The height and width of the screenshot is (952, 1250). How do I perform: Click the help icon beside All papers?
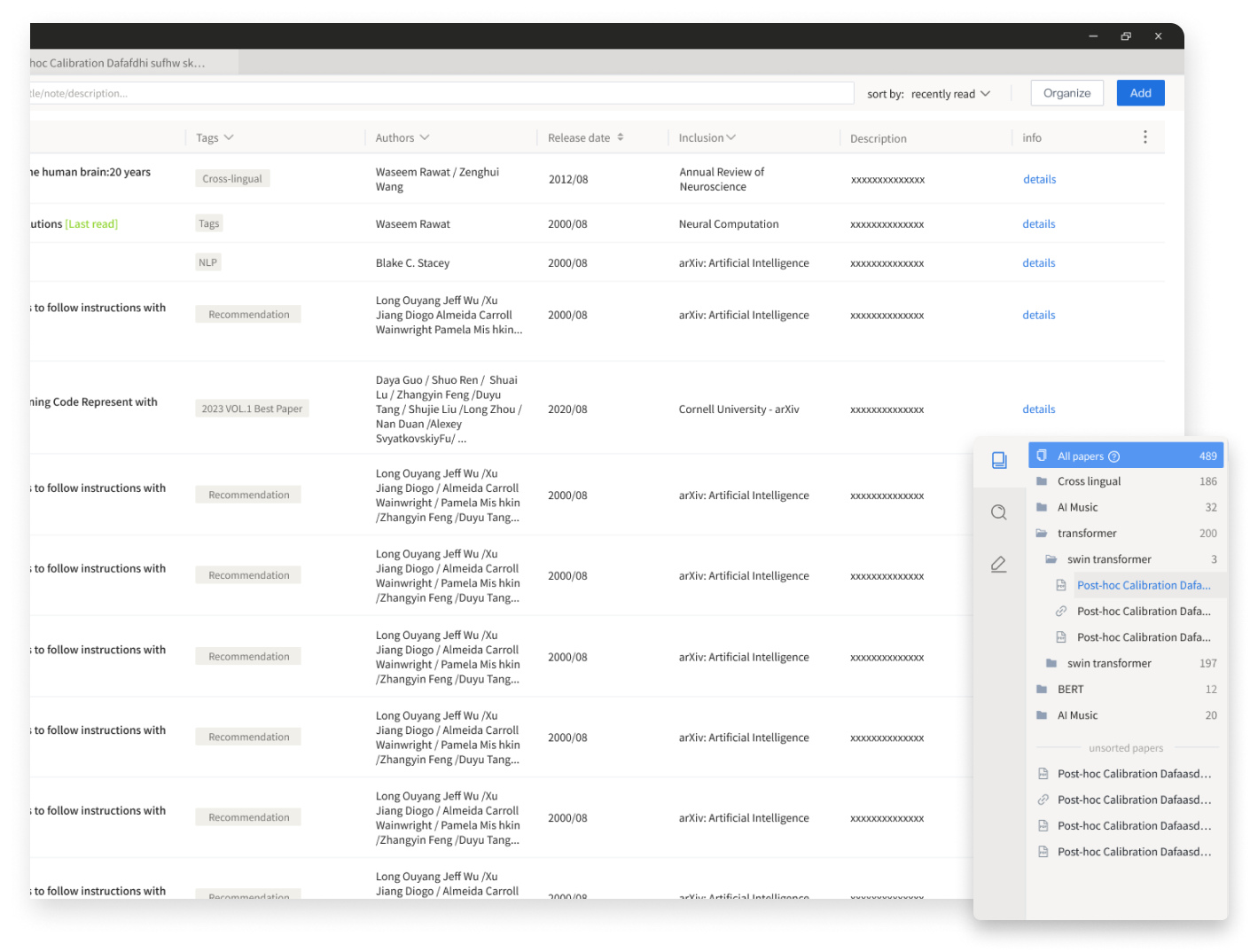[1114, 456]
